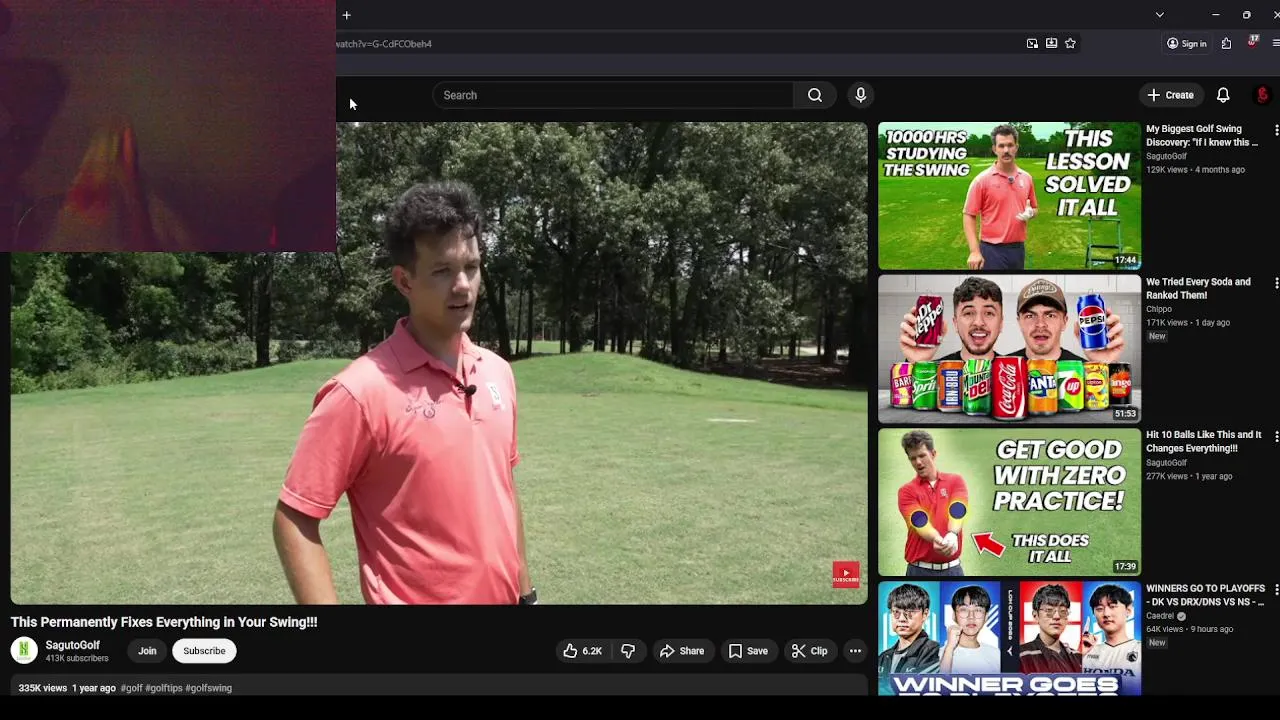Click SagutoGolf under 'My Biggest Golf Swing' video
The image size is (1280, 720).
coord(1166,156)
